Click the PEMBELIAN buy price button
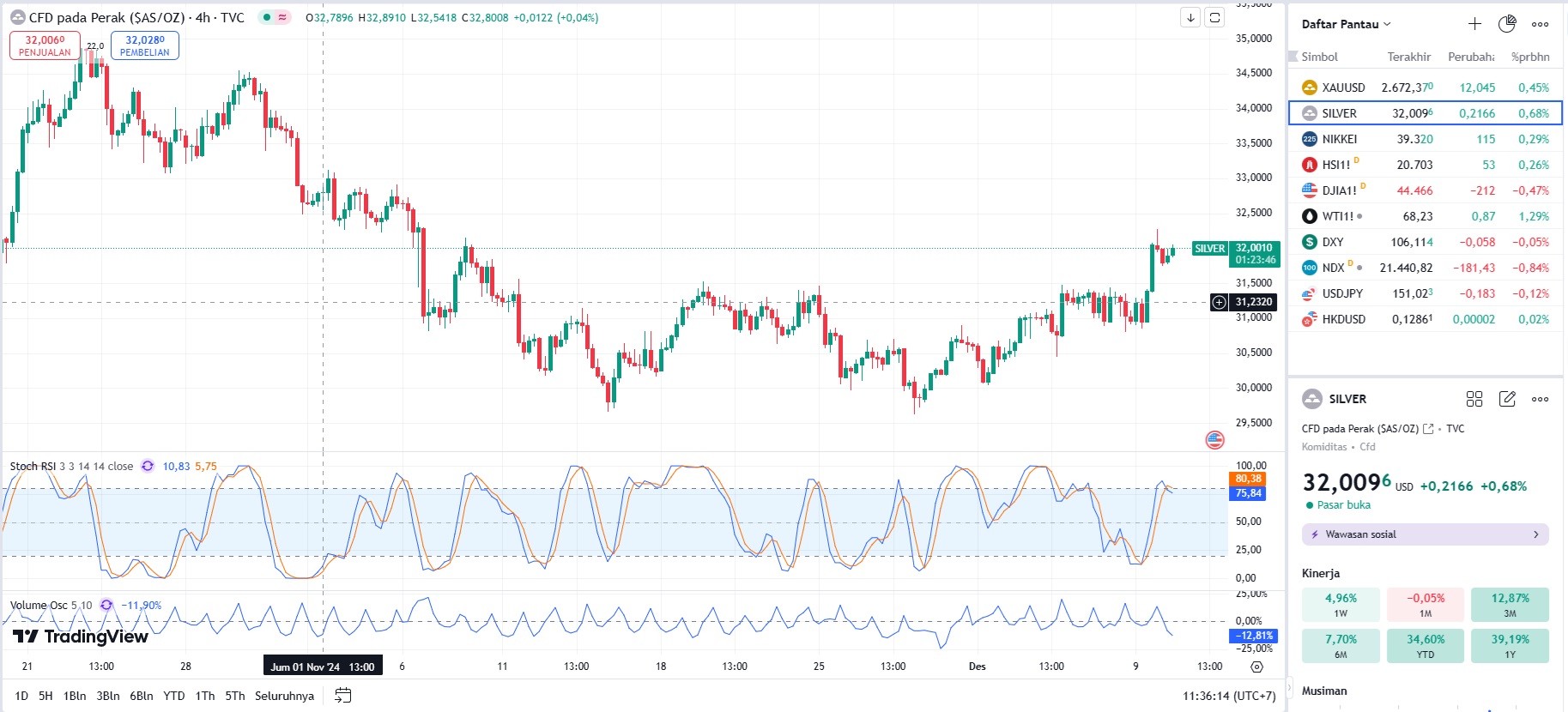The height and width of the screenshot is (712, 1568). (145, 45)
